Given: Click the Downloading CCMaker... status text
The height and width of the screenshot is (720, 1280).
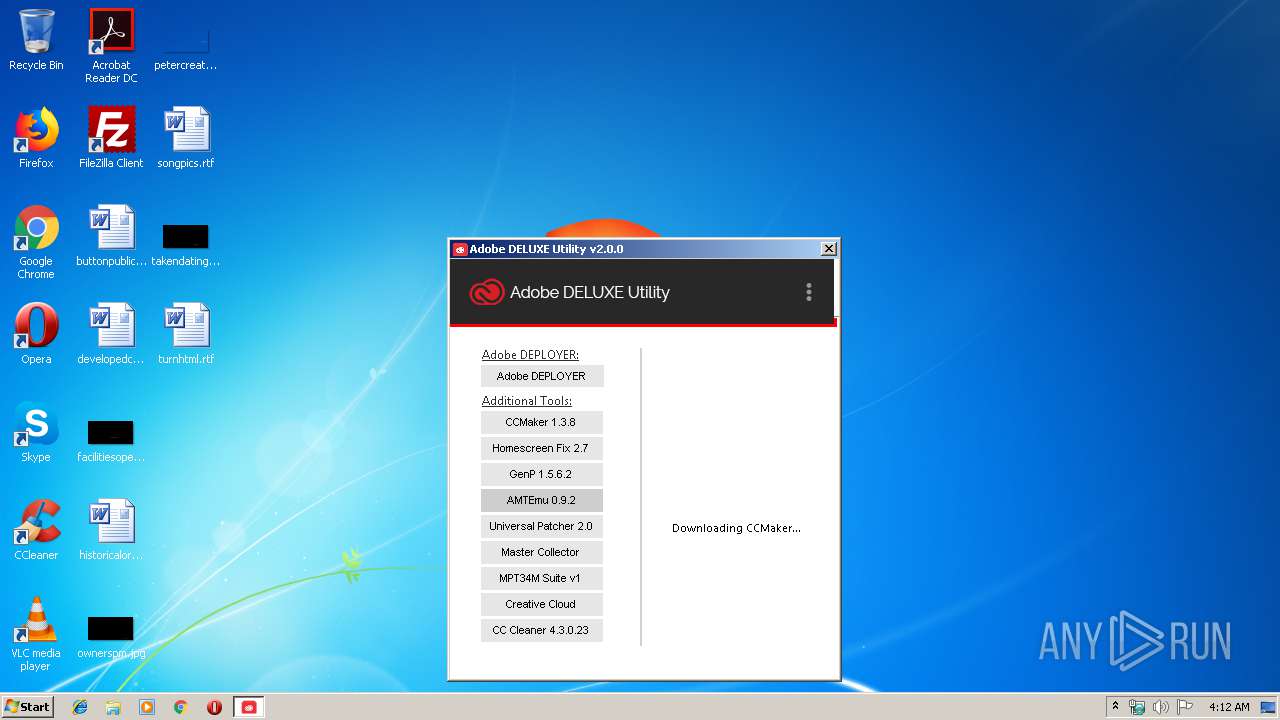Looking at the screenshot, I should 736,528.
